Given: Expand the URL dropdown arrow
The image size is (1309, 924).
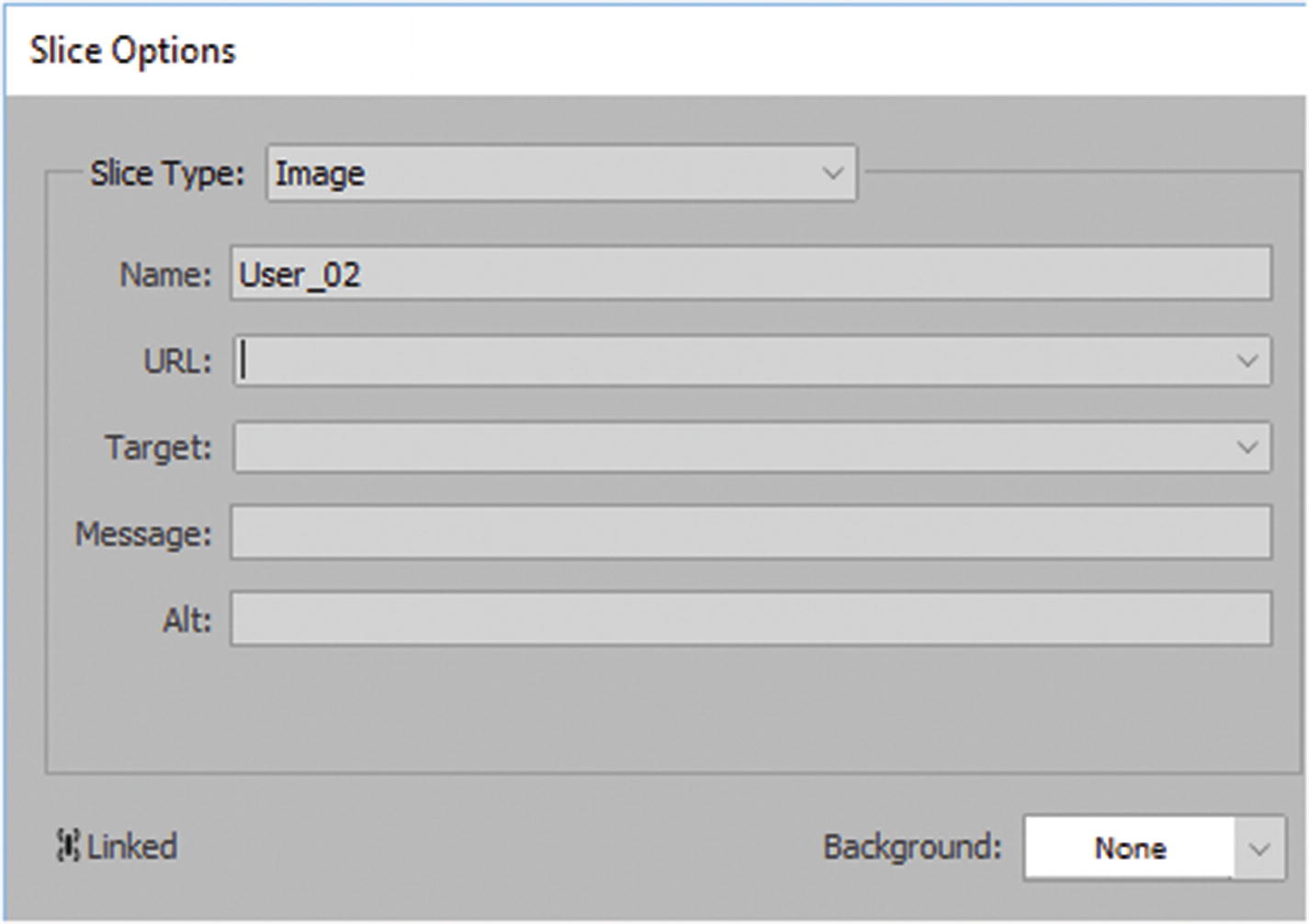Looking at the screenshot, I should click(x=1247, y=361).
